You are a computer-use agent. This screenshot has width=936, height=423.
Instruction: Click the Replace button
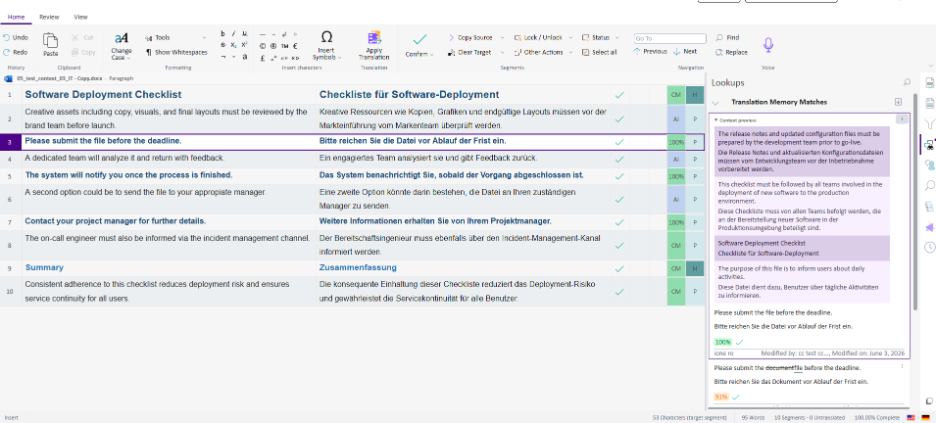[x=731, y=53]
